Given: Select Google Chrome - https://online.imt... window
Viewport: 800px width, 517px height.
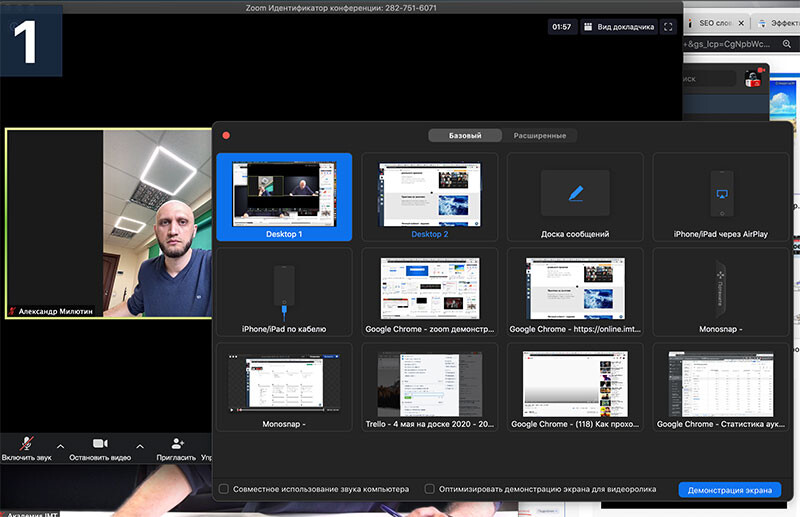Looking at the screenshot, I should point(575,292).
